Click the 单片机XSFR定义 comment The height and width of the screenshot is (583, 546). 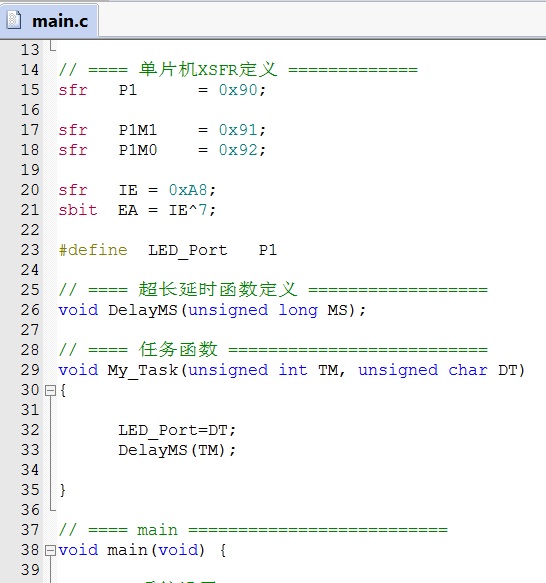[x=208, y=70]
